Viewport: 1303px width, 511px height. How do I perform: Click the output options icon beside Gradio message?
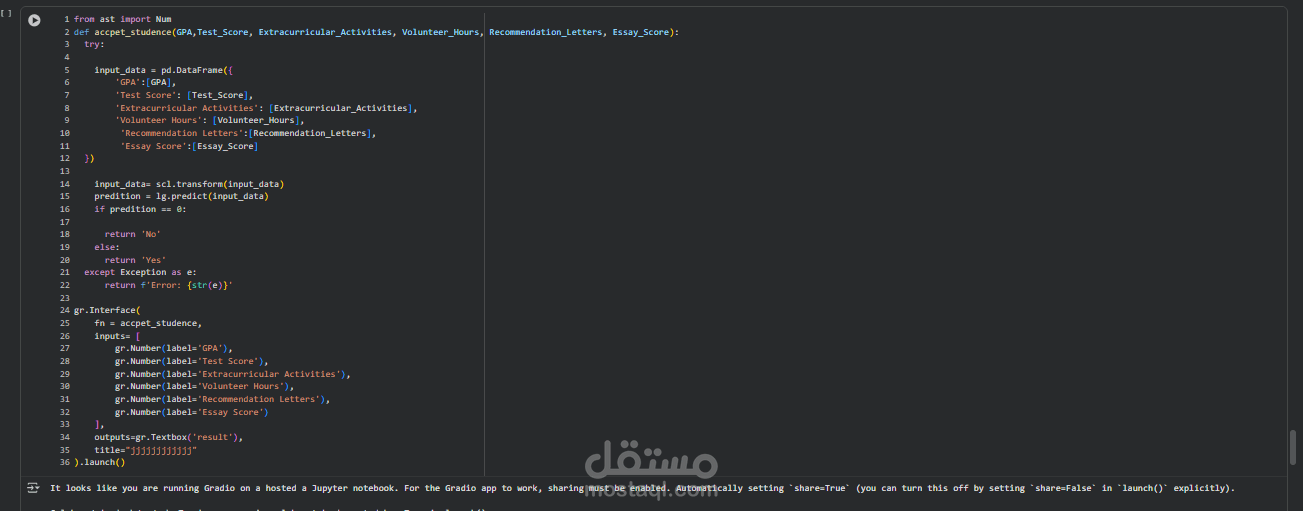click(x=32, y=488)
